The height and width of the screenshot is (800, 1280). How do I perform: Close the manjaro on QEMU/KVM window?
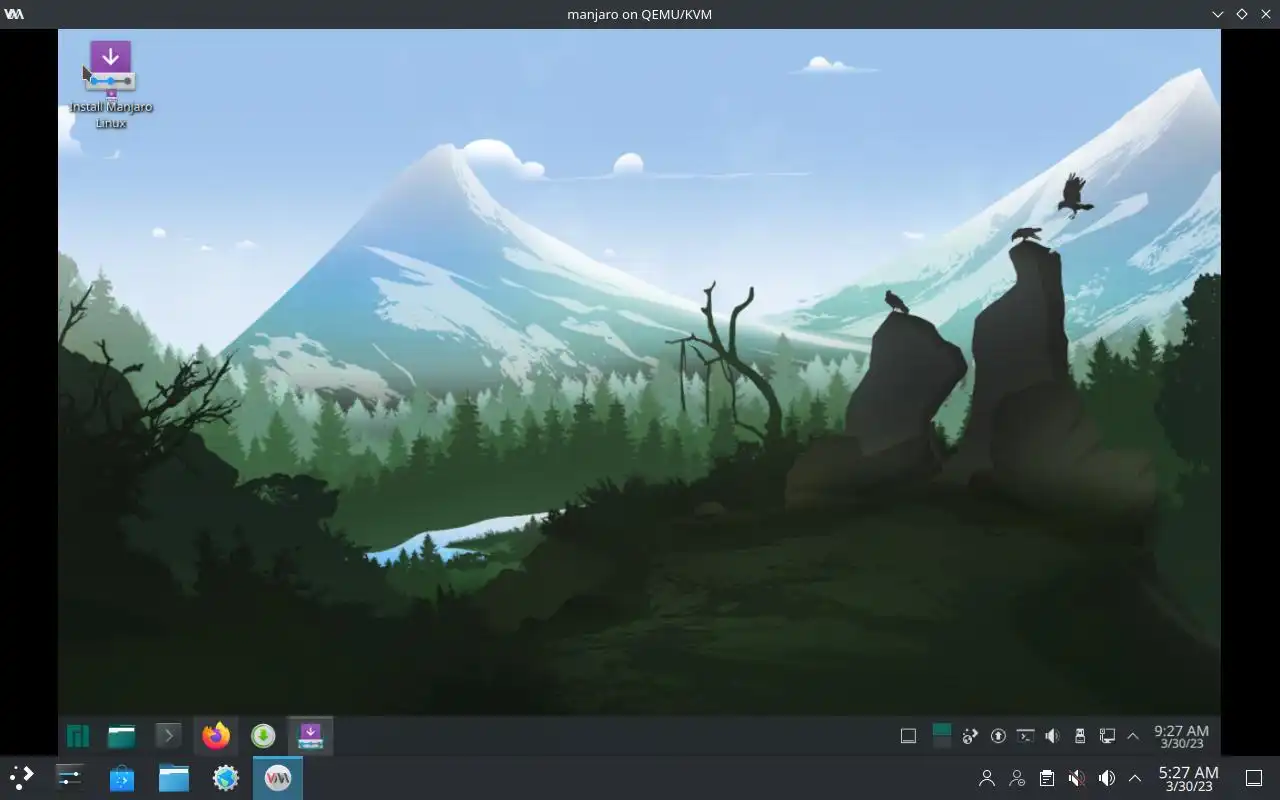[x=1266, y=14]
